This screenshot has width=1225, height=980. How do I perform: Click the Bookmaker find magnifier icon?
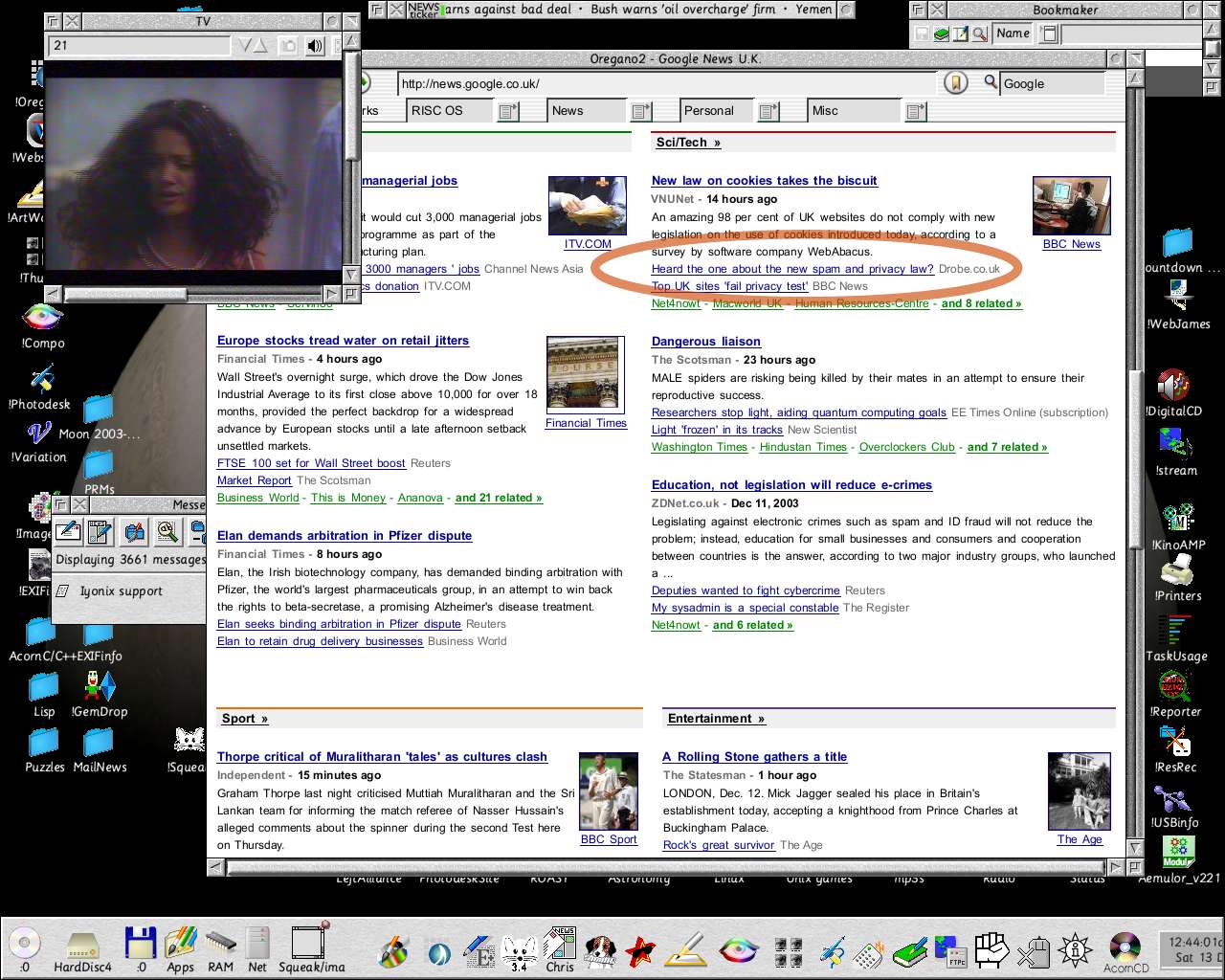[x=979, y=34]
